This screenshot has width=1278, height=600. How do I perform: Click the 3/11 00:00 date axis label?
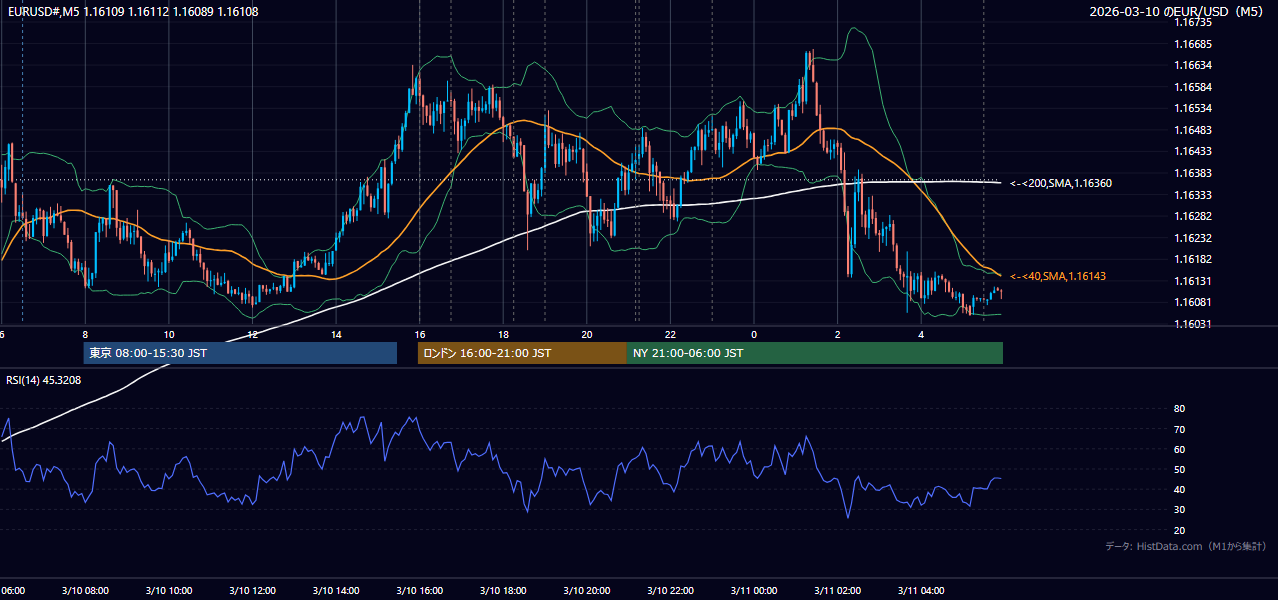point(754,591)
